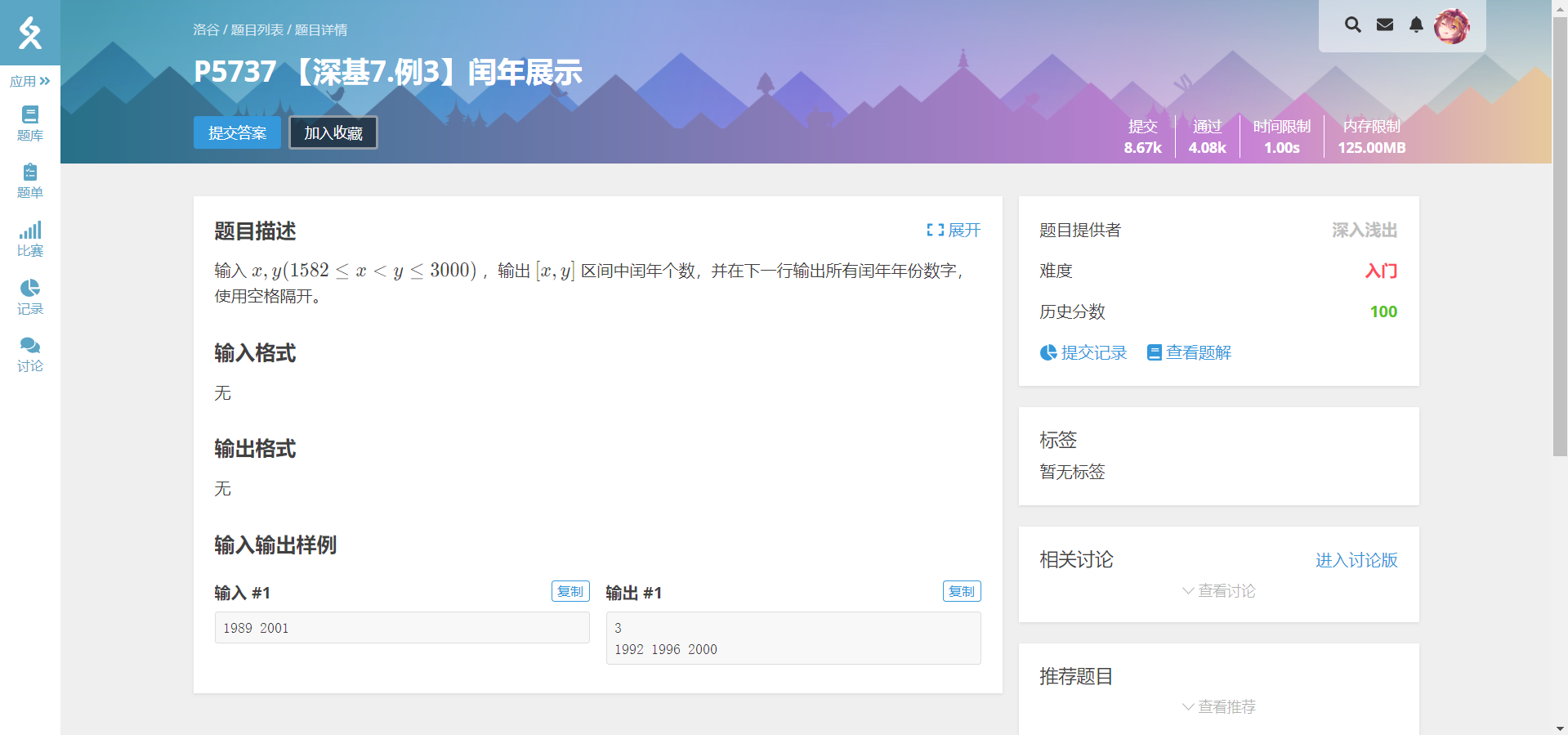Expand the 应用 sidebar menu
The height and width of the screenshot is (735, 1568).
click(30, 81)
